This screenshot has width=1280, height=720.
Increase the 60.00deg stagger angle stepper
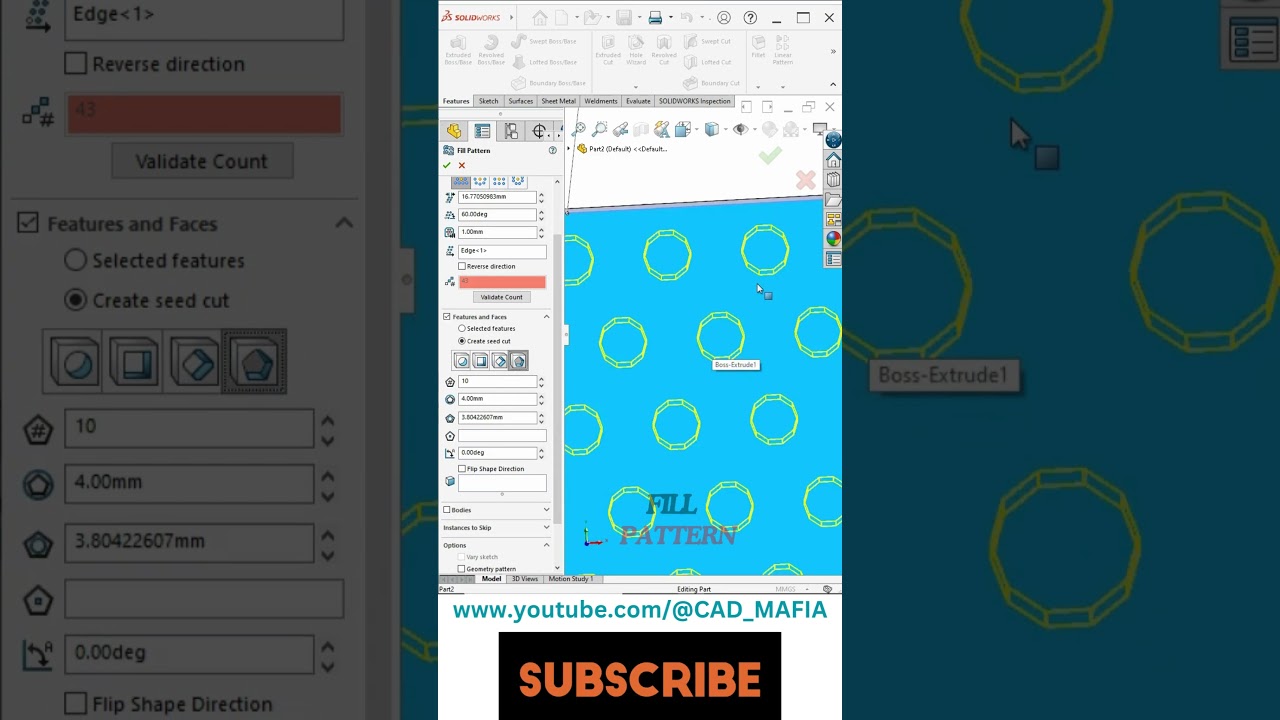pyautogui.click(x=541, y=212)
